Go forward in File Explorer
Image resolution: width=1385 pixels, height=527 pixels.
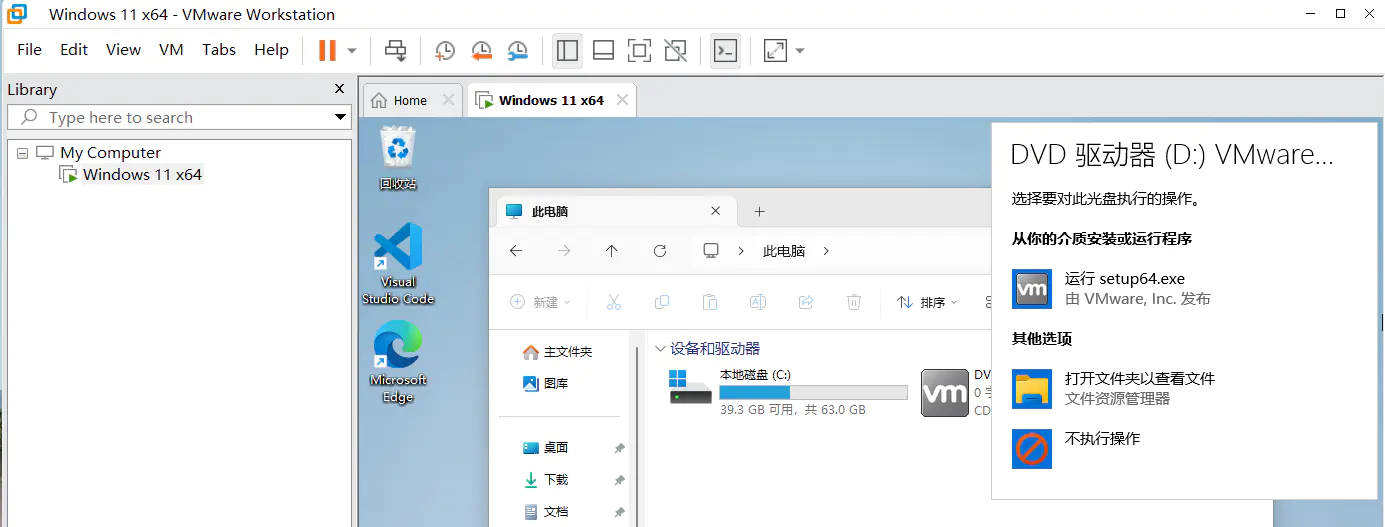[564, 251]
